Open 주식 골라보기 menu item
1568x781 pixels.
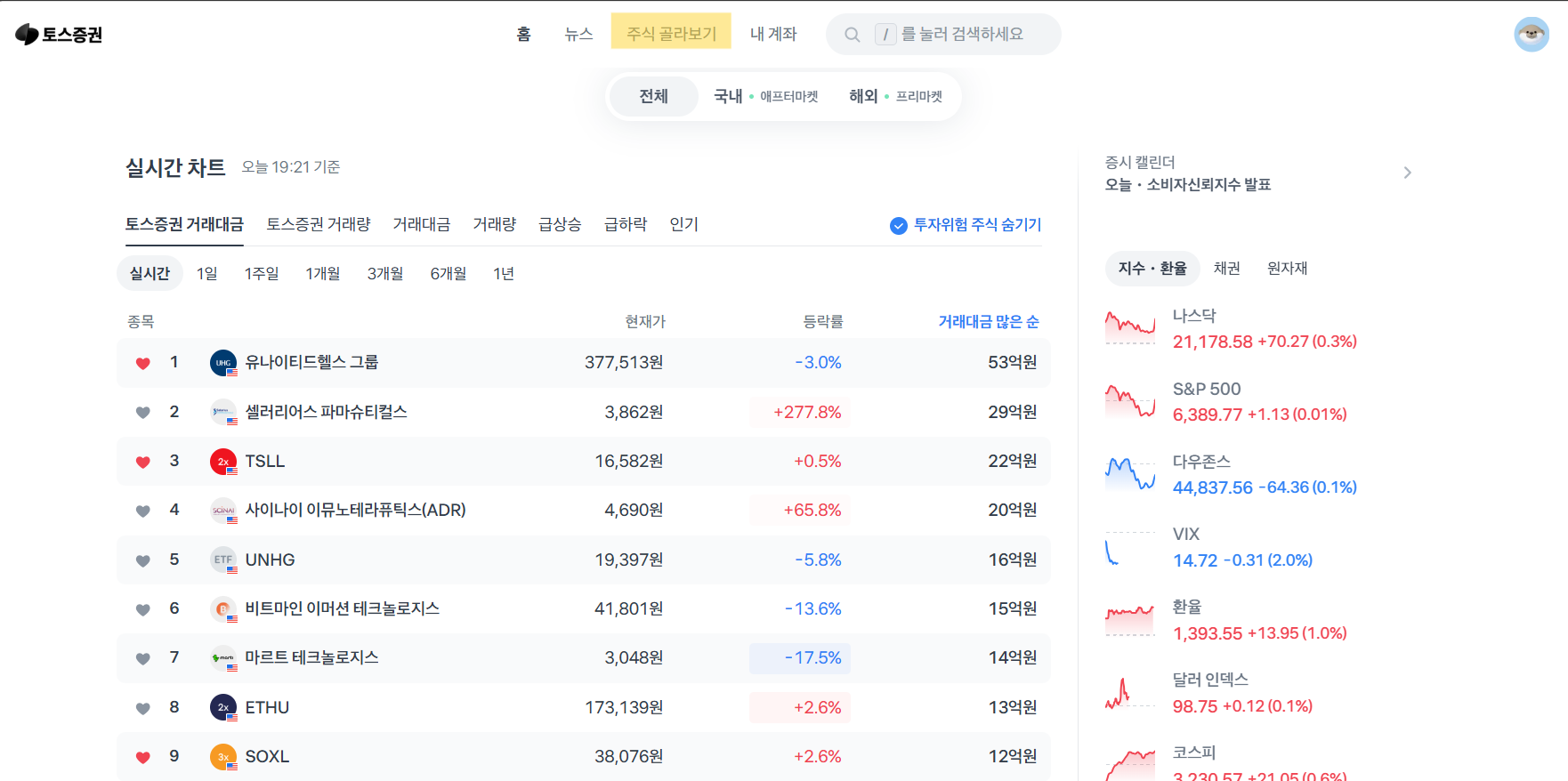671,34
